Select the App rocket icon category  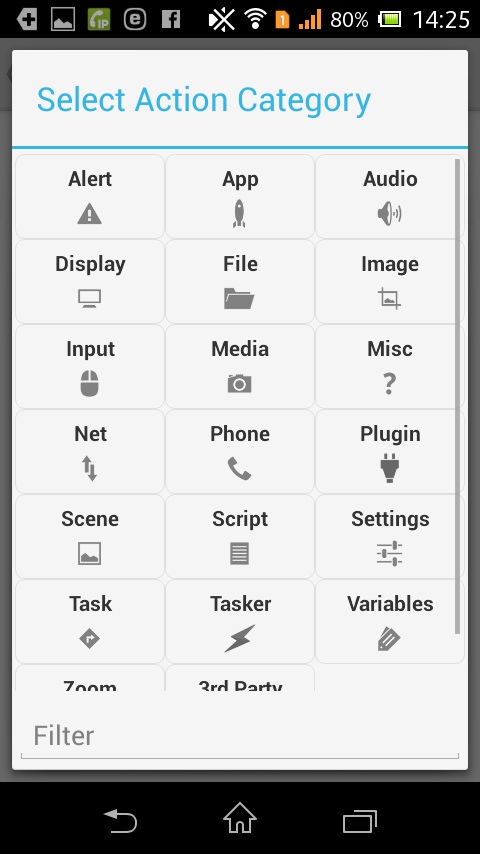(x=240, y=197)
